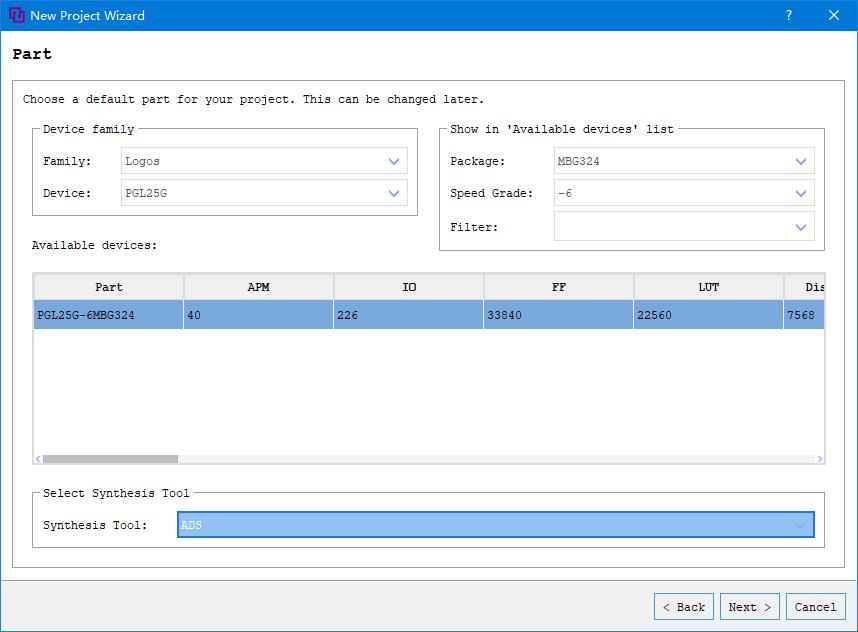
Task: Sort by the APM column header
Action: (x=258, y=287)
